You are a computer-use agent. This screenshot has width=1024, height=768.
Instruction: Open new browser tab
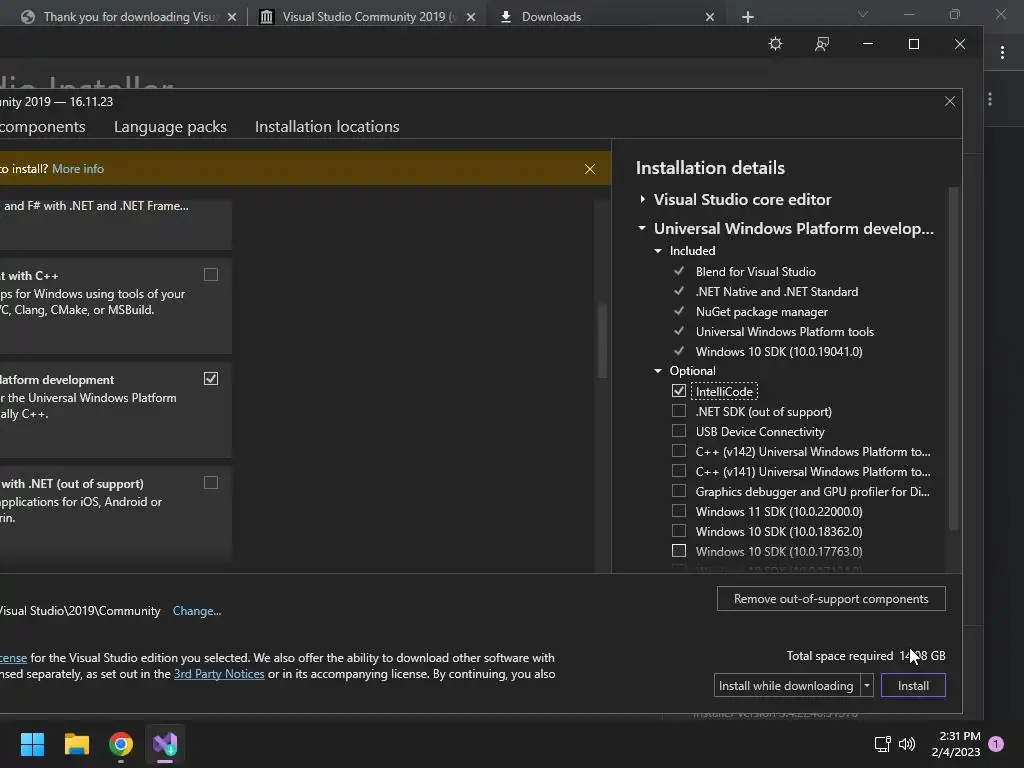[x=748, y=17]
